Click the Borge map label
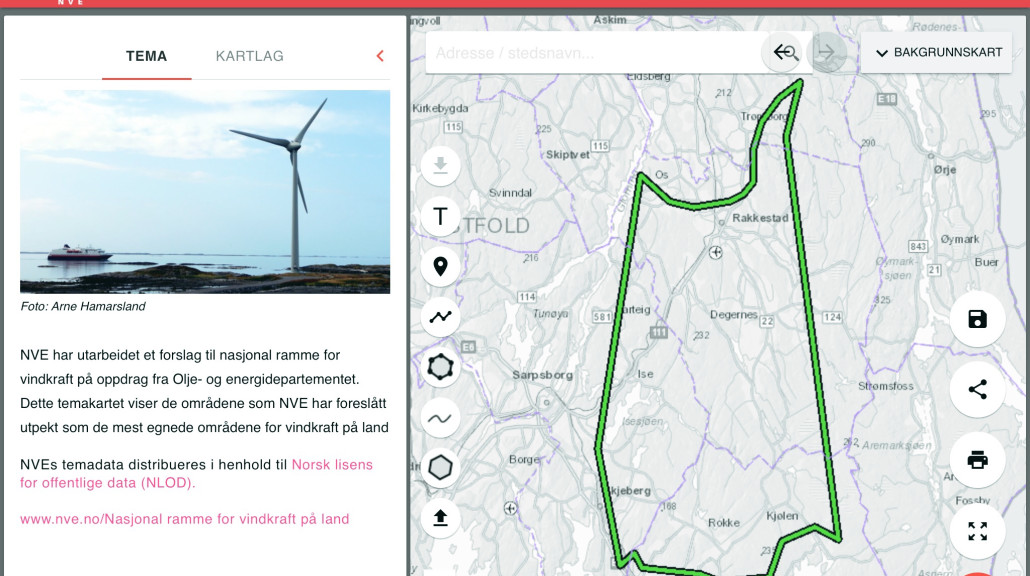The image size is (1030, 576). pos(524,459)
